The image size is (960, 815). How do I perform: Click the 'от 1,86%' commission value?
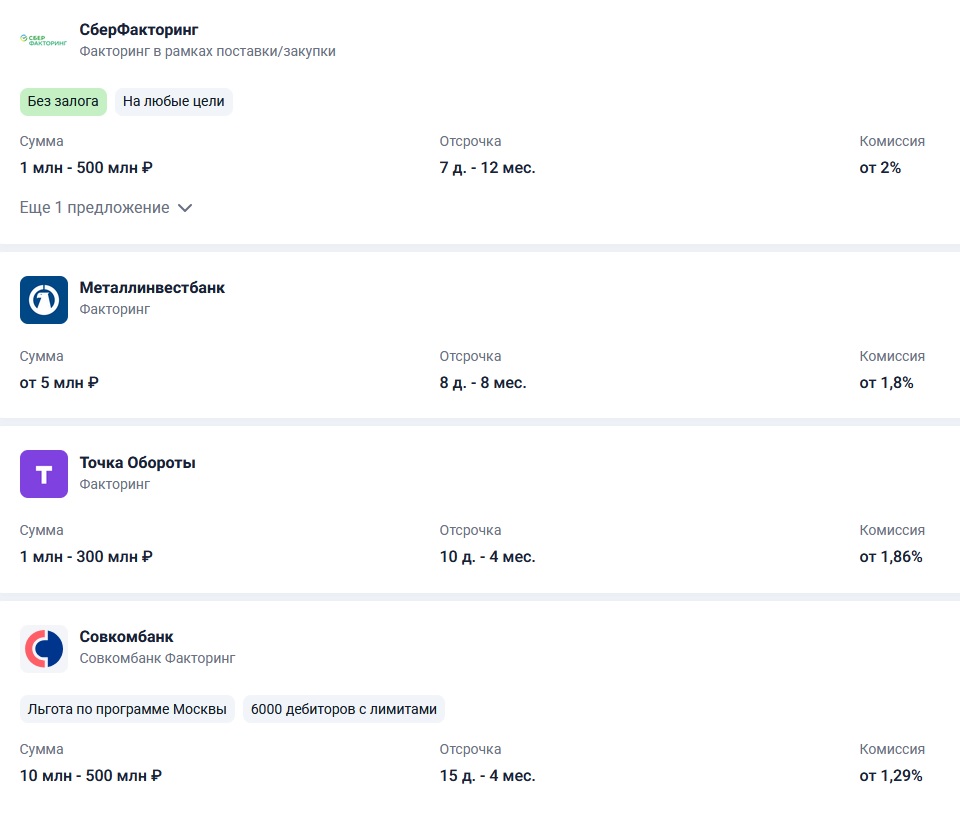891,557
